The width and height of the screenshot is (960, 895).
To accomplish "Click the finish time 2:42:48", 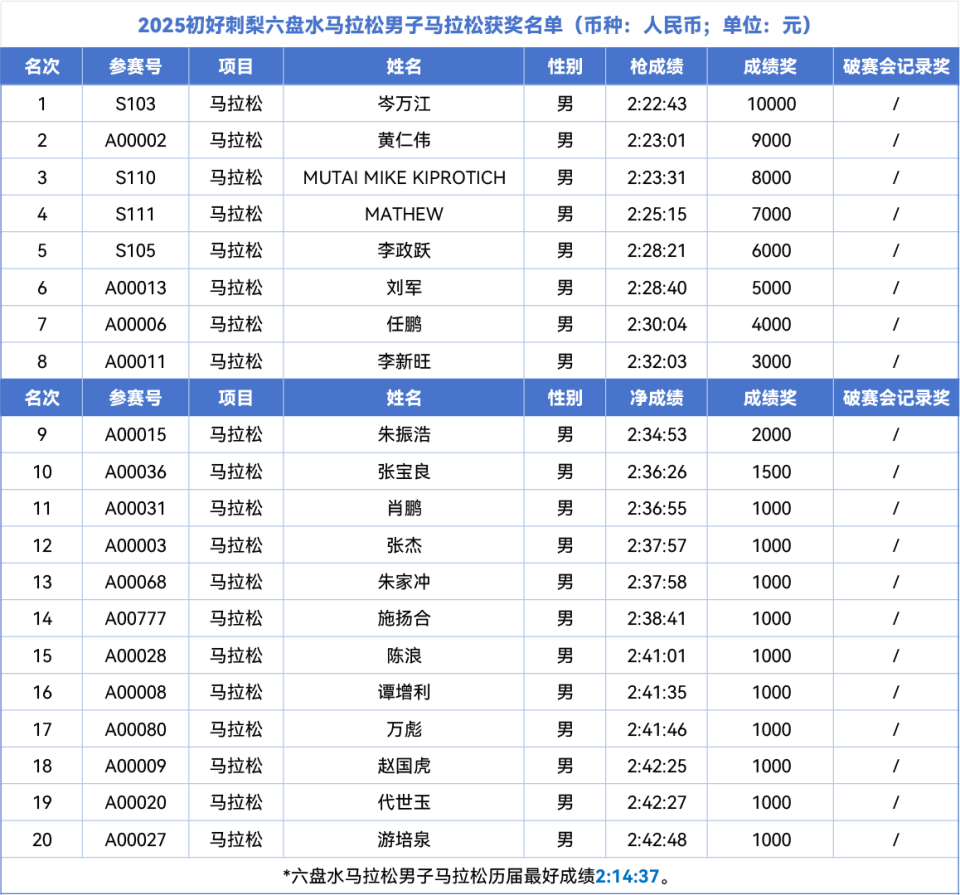I will click(656, 840).
